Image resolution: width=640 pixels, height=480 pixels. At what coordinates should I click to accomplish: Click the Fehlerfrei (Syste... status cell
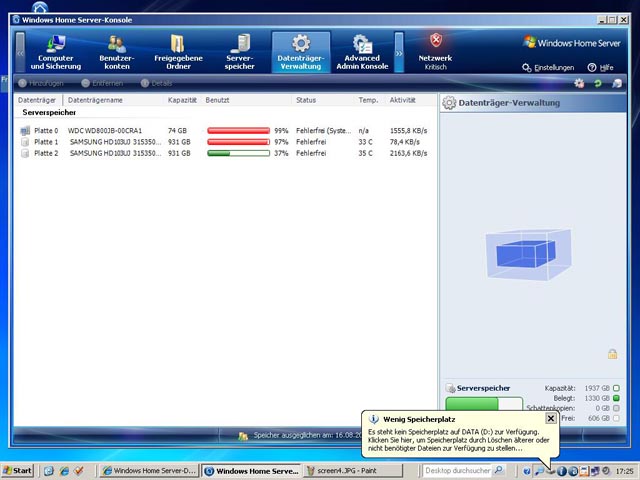tap(323, 131)
